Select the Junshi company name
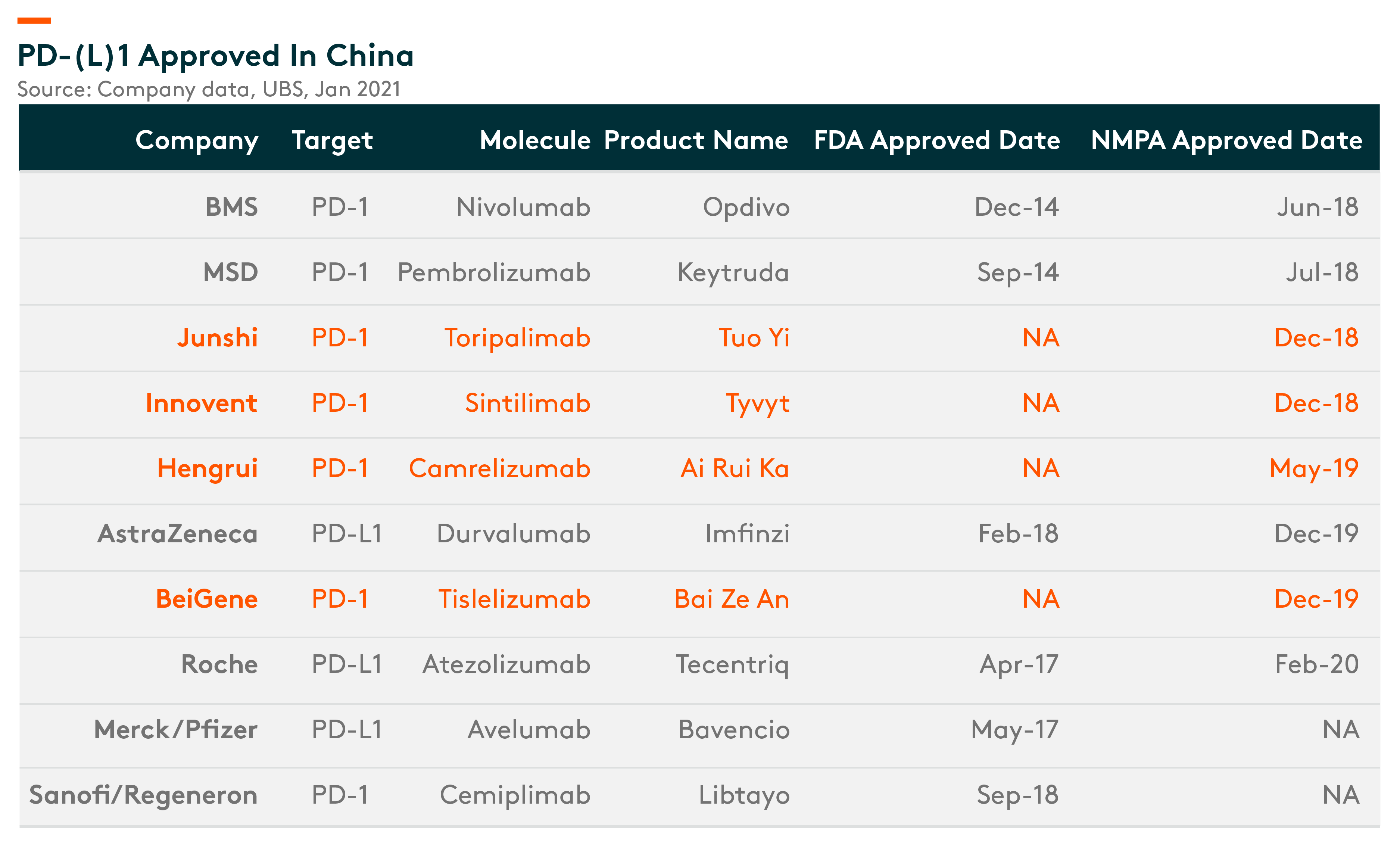The width and height of the screenshot is (1400, 857). (217, 337)
